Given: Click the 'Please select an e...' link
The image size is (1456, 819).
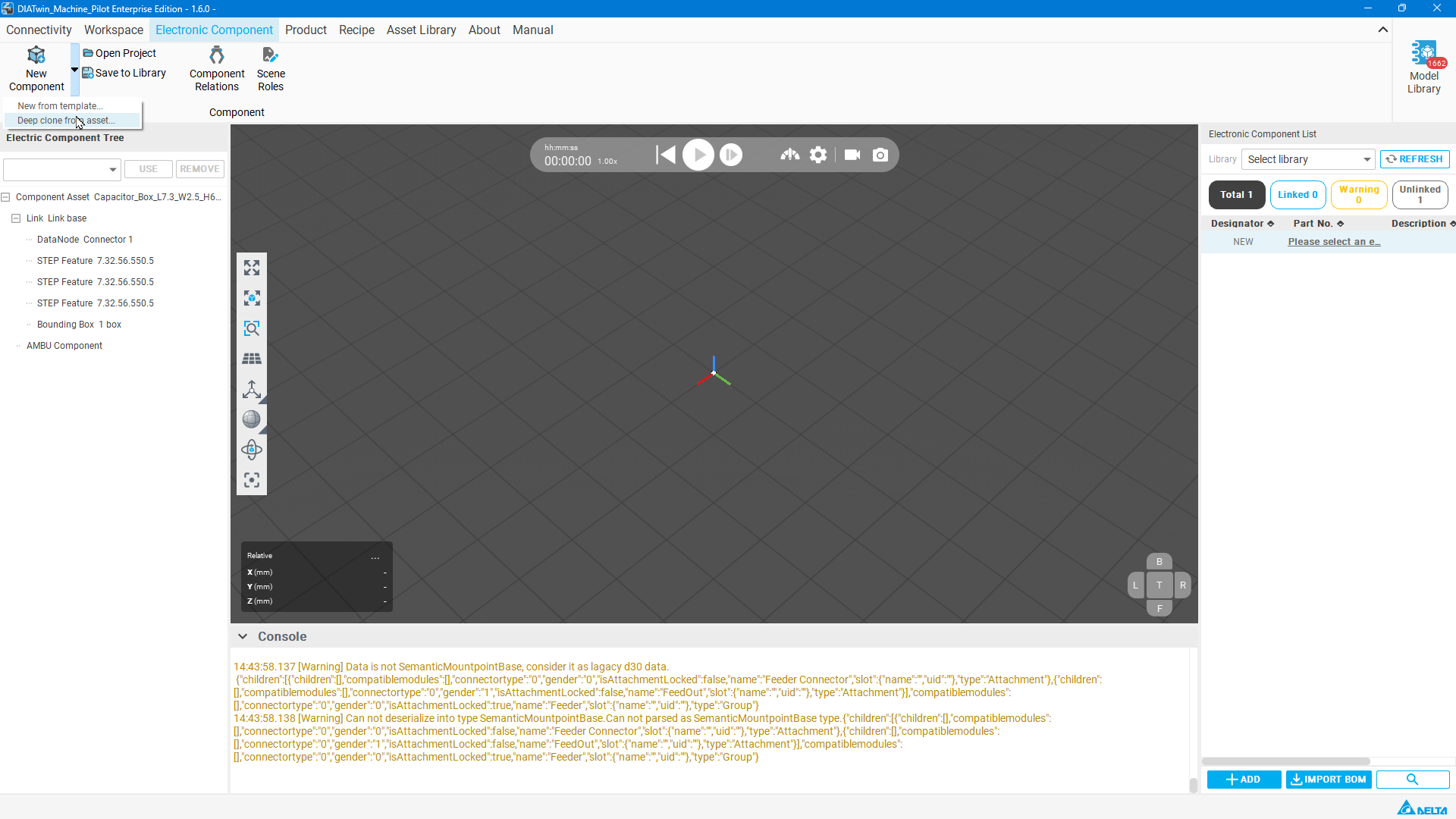Looking at the screenshot, I should click(1334, 242).
